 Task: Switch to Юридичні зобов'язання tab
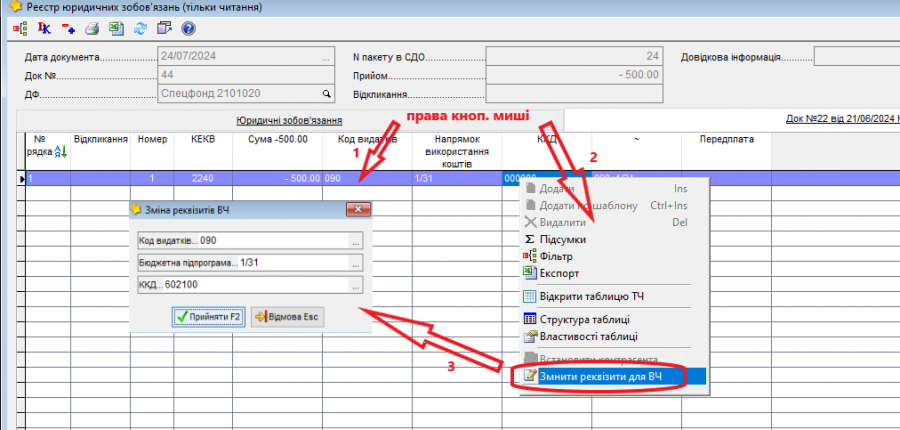[x=283, y=120]
